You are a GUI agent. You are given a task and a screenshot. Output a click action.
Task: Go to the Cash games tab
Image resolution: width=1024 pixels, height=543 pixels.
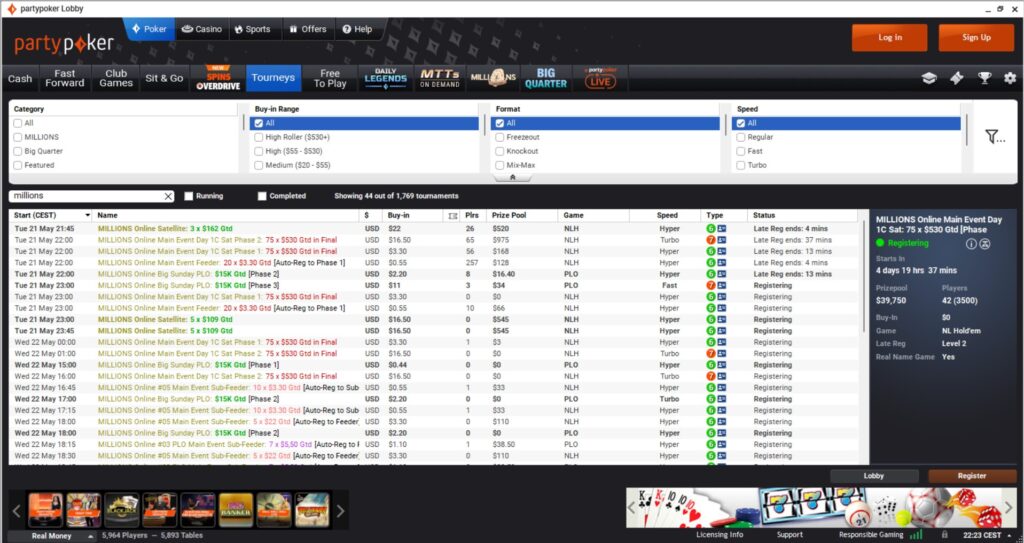[x=20, y=78]
